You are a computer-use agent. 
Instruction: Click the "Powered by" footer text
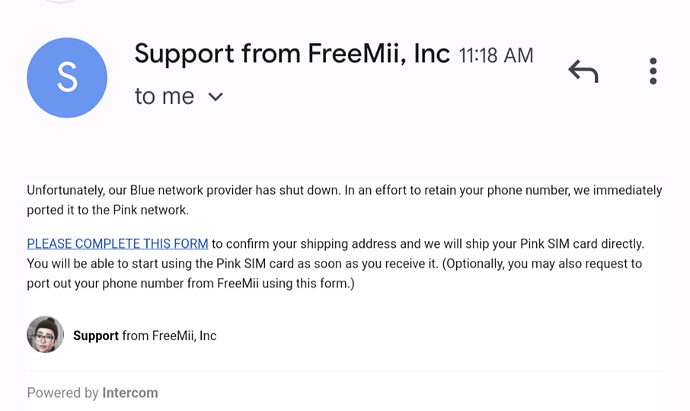coord(62,393)
